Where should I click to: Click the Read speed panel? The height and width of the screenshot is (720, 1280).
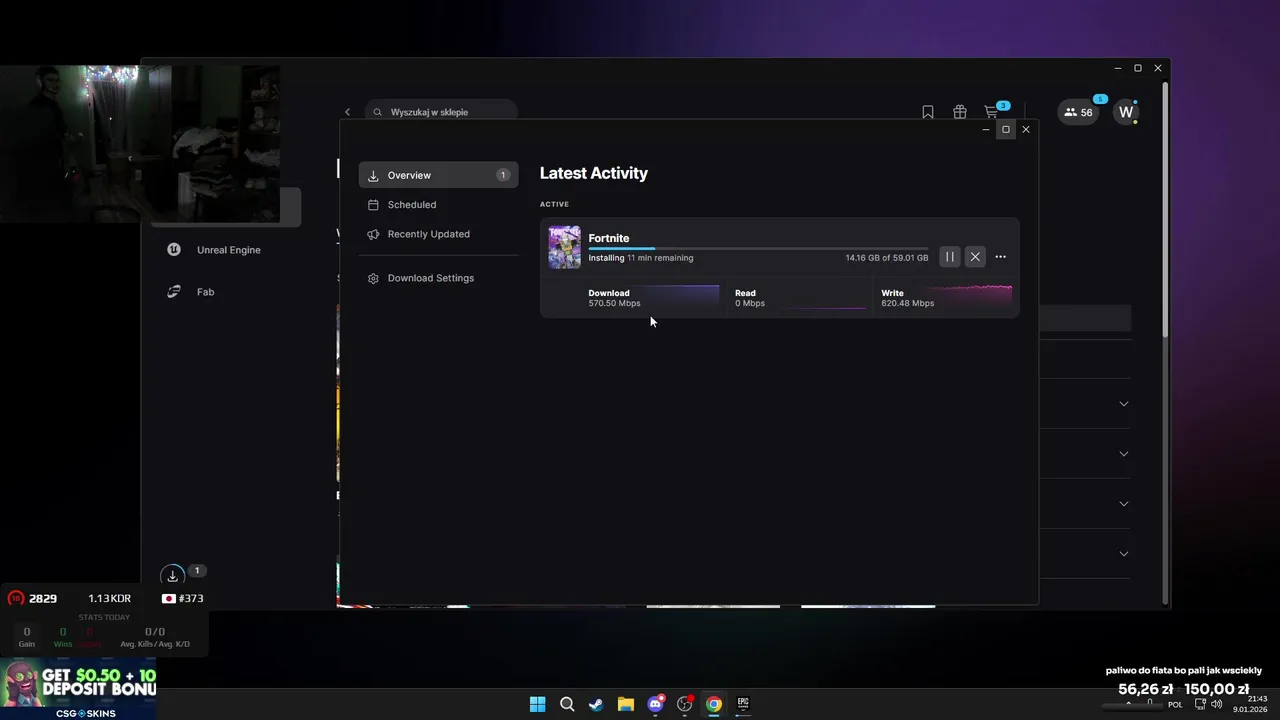(800, 298)
